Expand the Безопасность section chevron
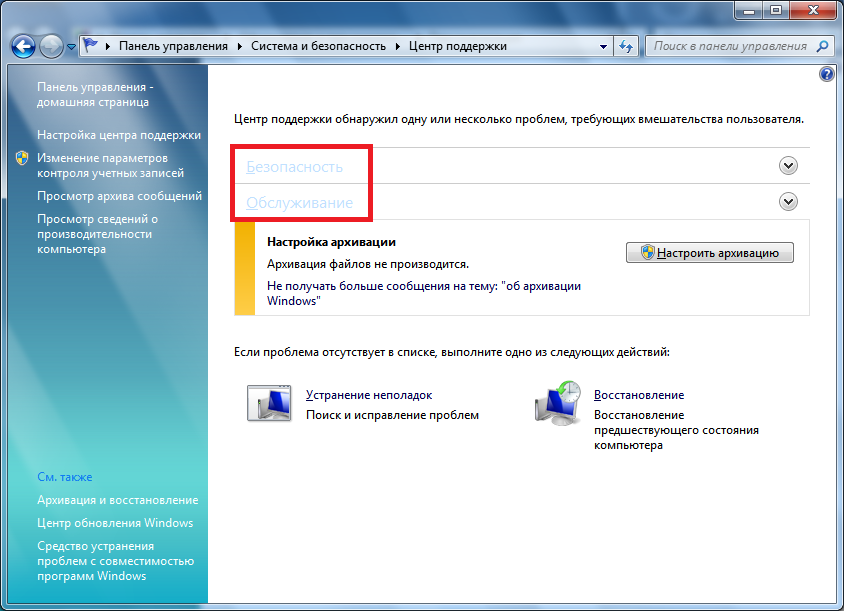 coord(788,166)
